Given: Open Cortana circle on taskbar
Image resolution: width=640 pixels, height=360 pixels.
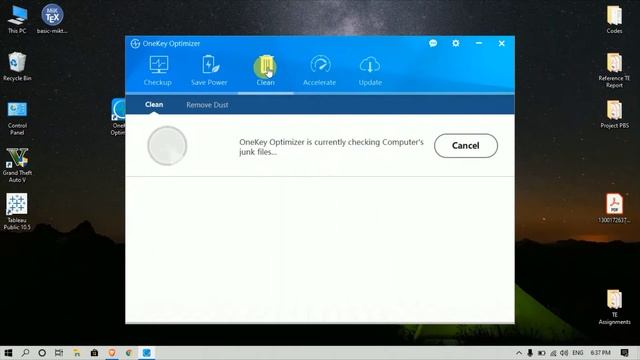Looking at the screenshot, I should point(42,353).
